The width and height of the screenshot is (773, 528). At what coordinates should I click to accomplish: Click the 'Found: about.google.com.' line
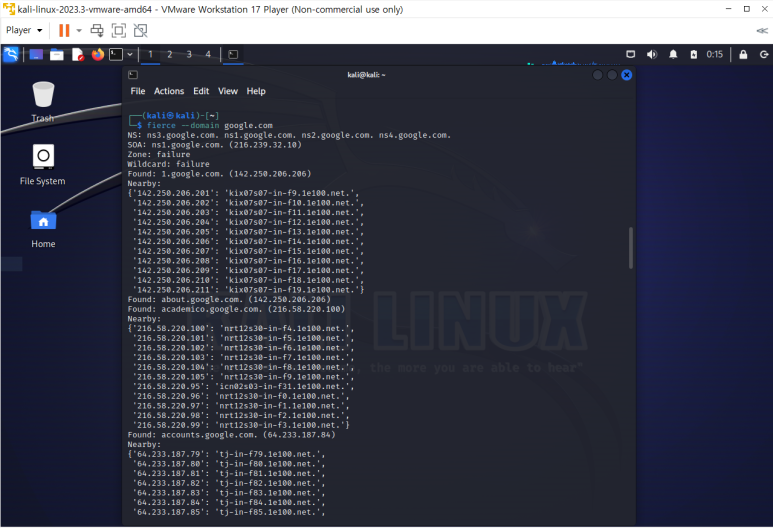[229, 299]
